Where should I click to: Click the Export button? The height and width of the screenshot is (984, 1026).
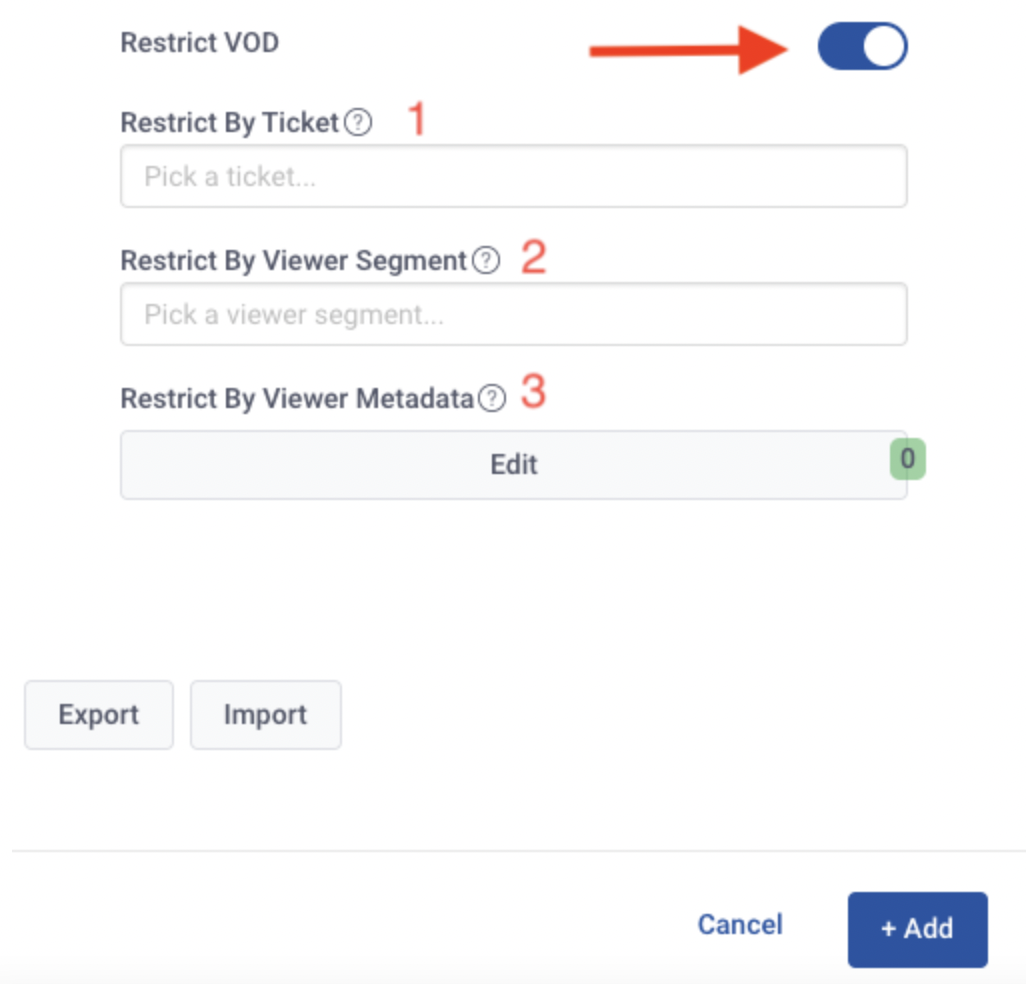(99, 714)
